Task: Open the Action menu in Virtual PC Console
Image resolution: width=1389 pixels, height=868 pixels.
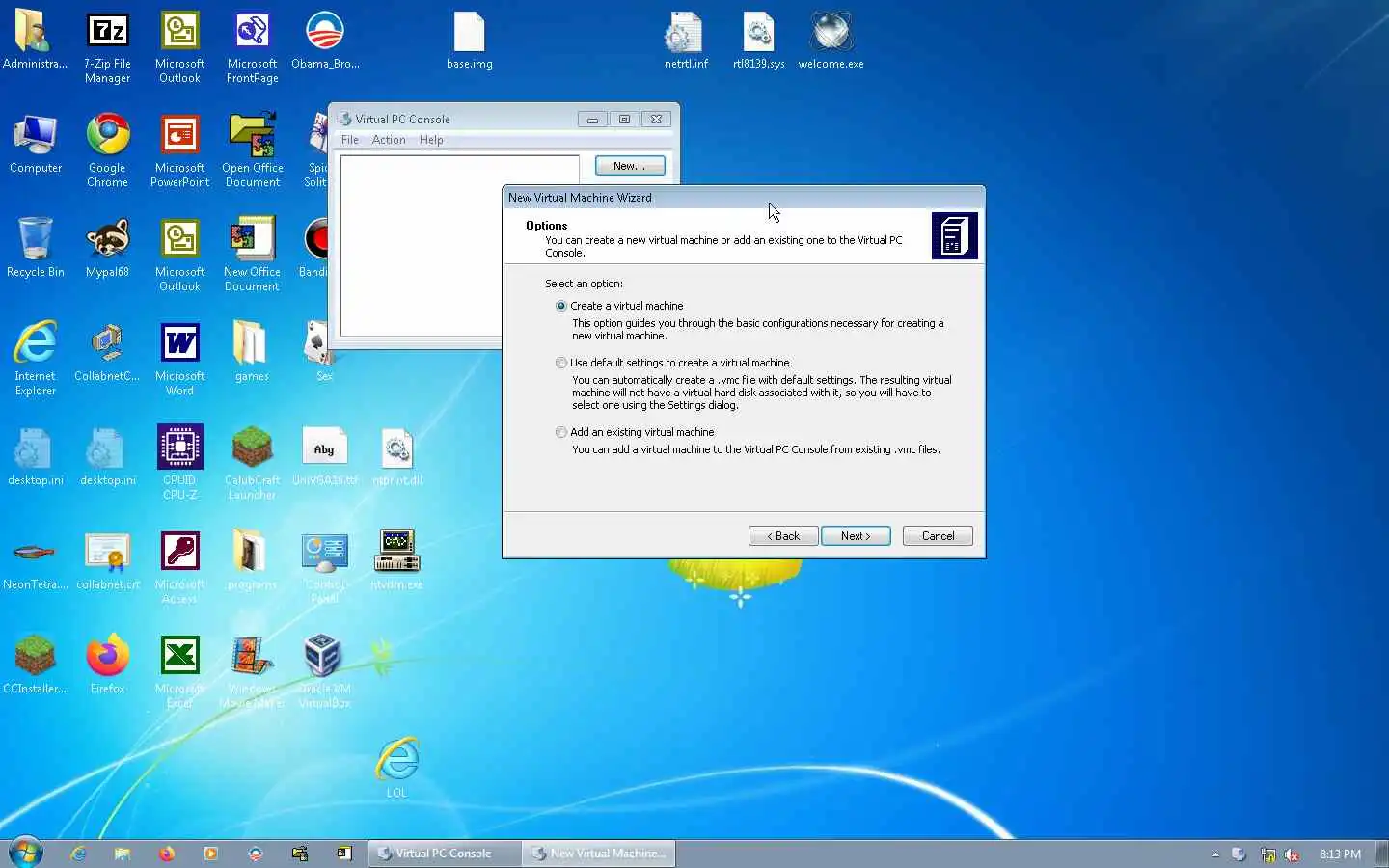Action: tap(389, 140)
